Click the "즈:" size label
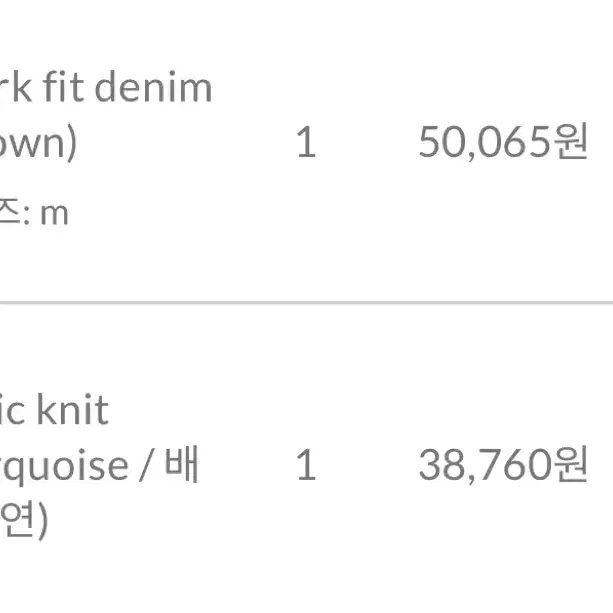Screen dimensions: 613x613 coord(15,212)
